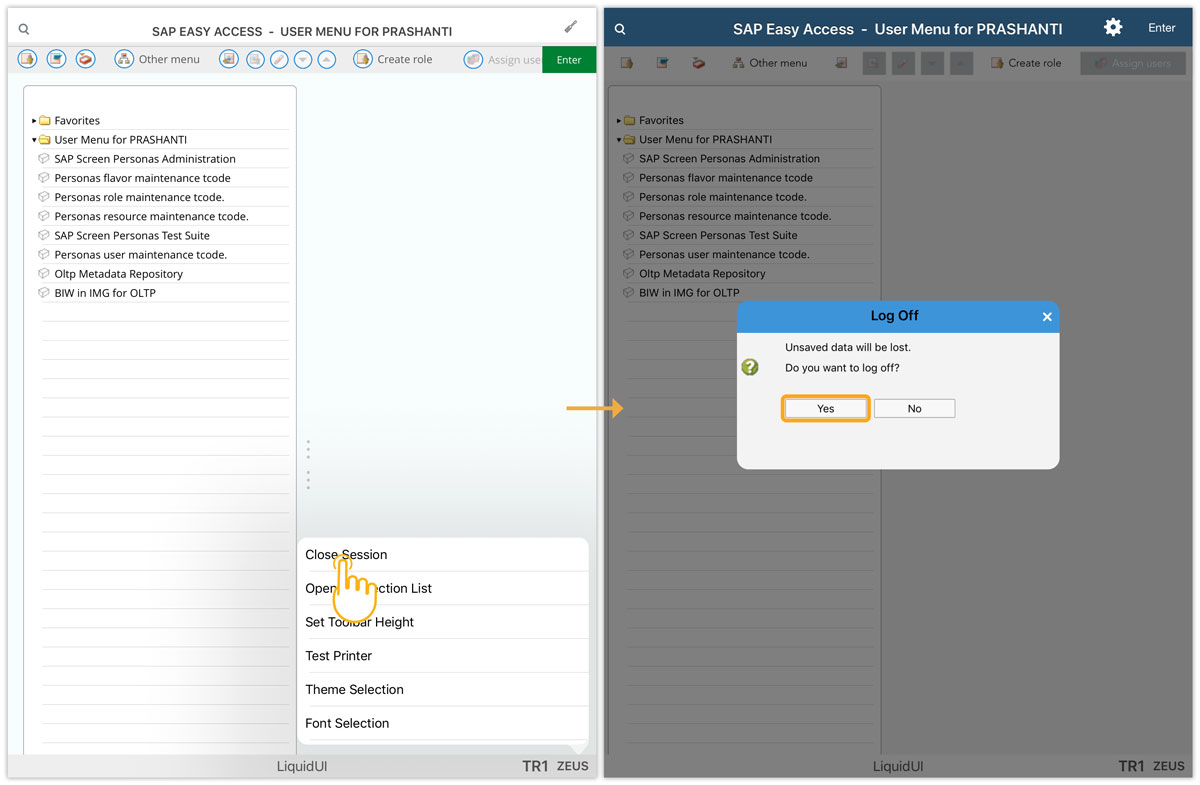Click the Other menu icon in left screen
The height and width of the screenshot is (785, 1200).
(x=124, y=59)
